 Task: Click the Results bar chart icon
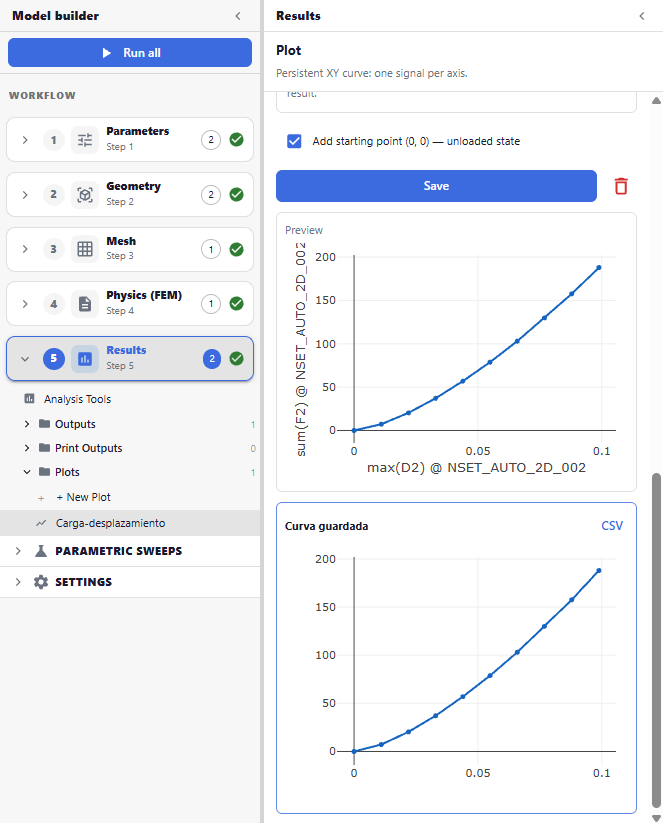tap(85, 359)
